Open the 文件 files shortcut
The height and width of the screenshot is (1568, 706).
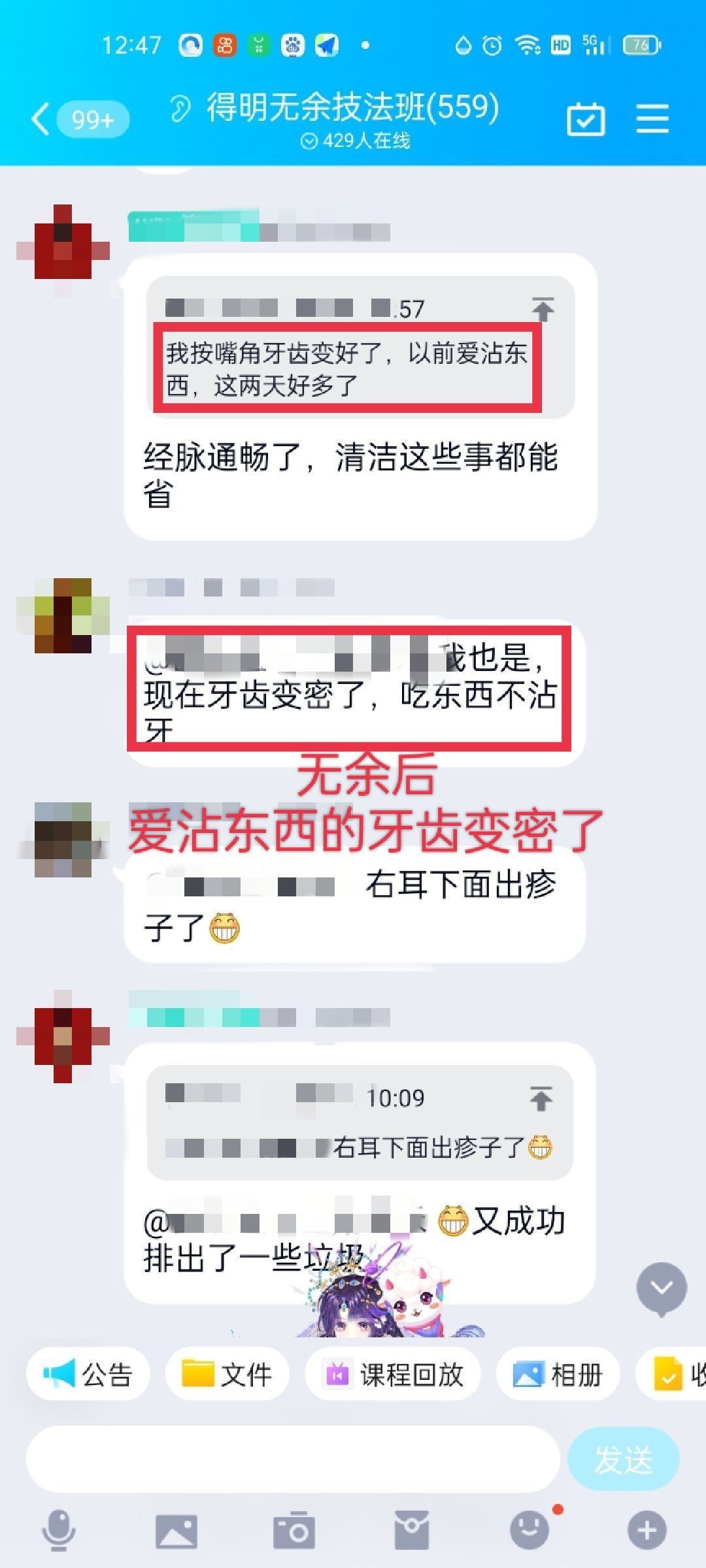coord(227,1375)
